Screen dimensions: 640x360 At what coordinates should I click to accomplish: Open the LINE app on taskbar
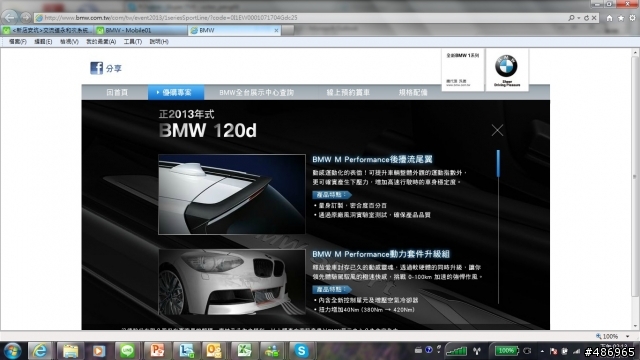point(127,351)
